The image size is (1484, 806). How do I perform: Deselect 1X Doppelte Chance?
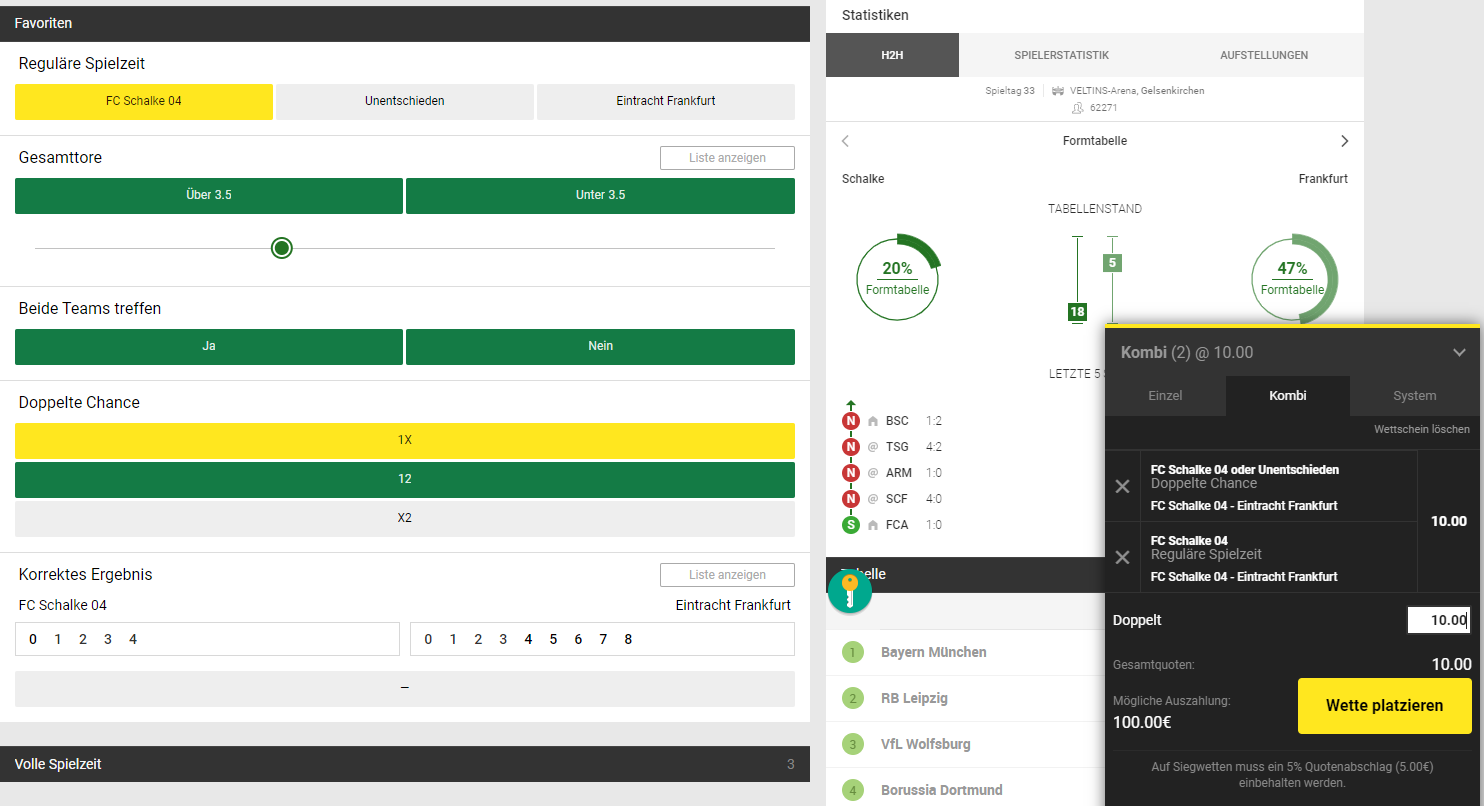pos(405,440)
